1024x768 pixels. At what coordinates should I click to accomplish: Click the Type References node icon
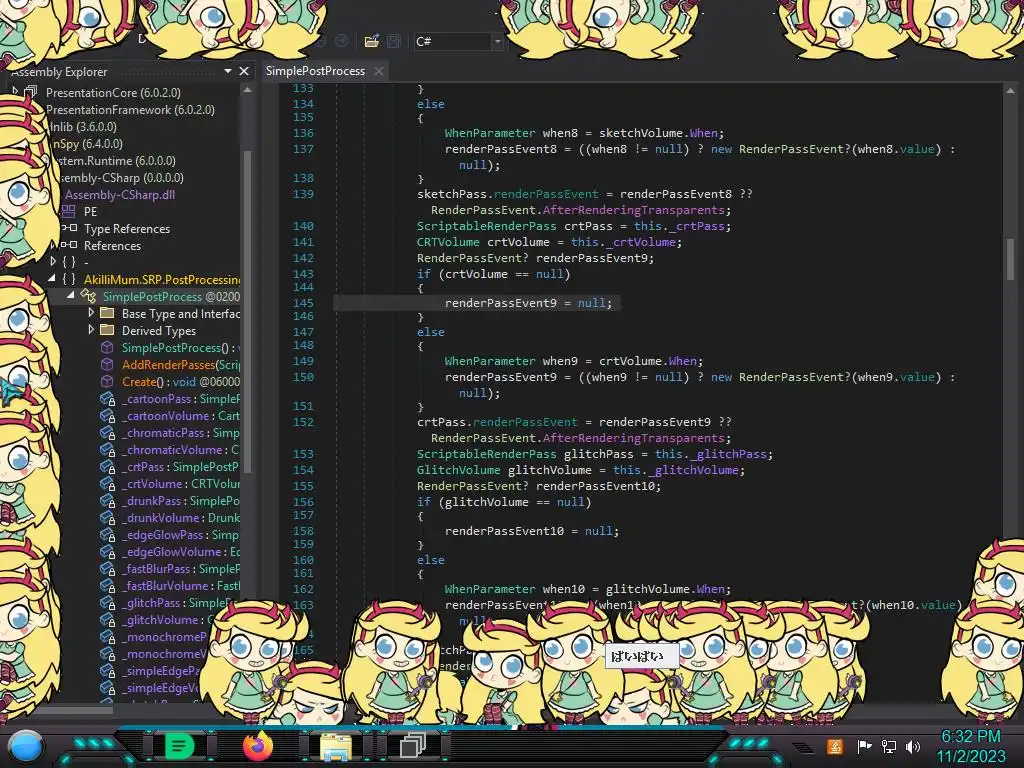pos(69,228)
